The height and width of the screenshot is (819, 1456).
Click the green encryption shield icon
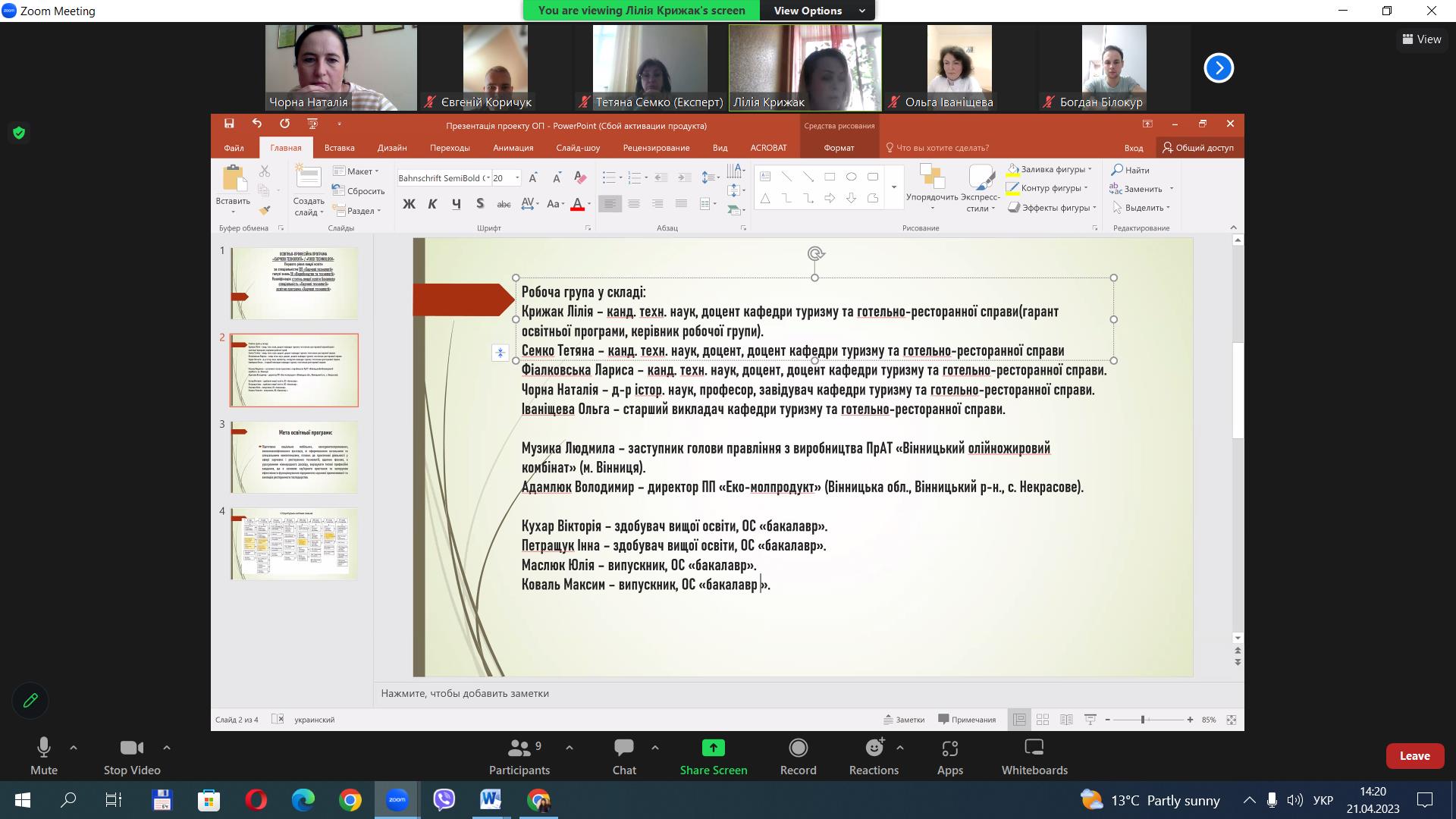click(19, 133)
